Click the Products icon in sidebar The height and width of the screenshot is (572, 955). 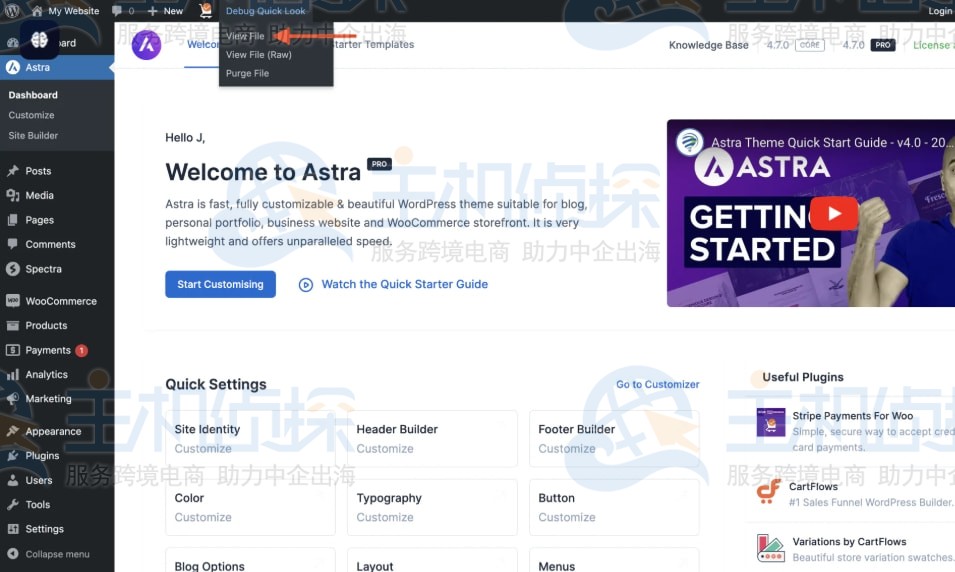tap(13, 325)
